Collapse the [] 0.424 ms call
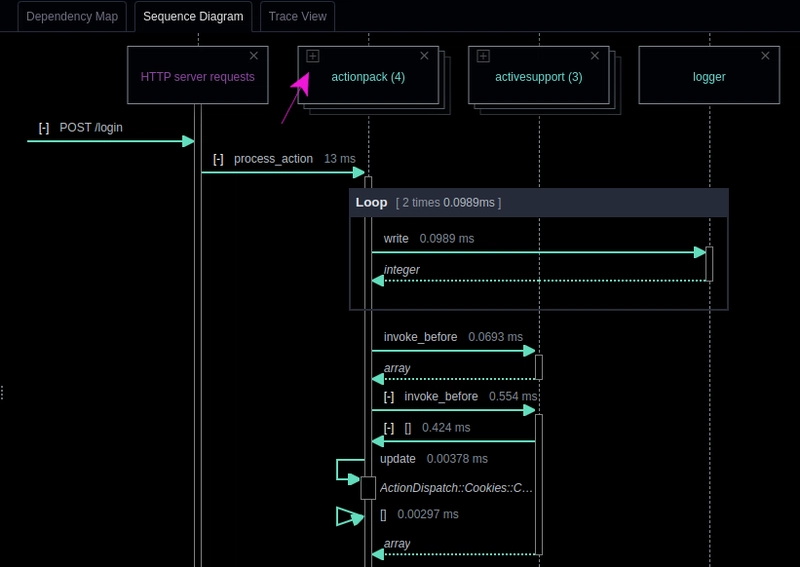 (x=389, y=428)
